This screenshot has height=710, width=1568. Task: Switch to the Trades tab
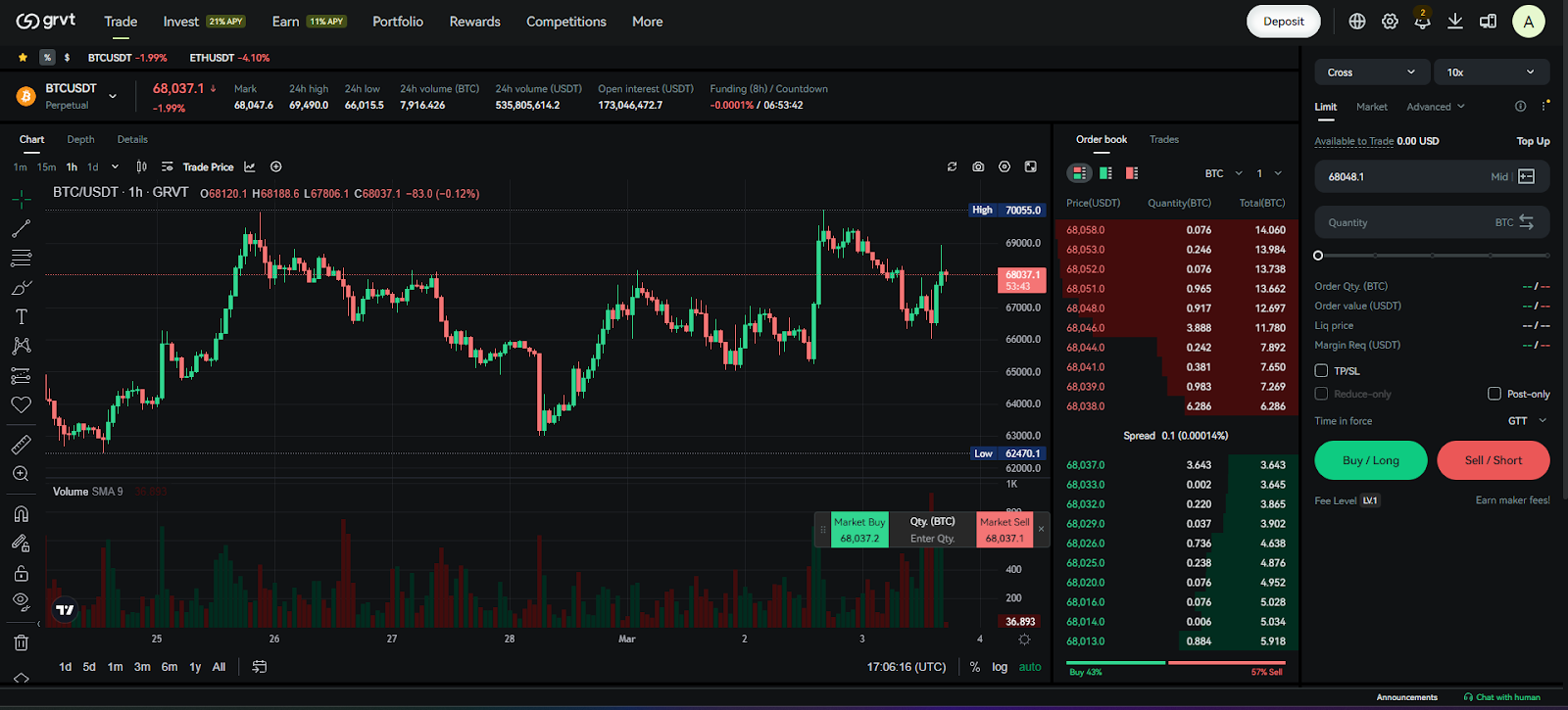(1164, 139)
